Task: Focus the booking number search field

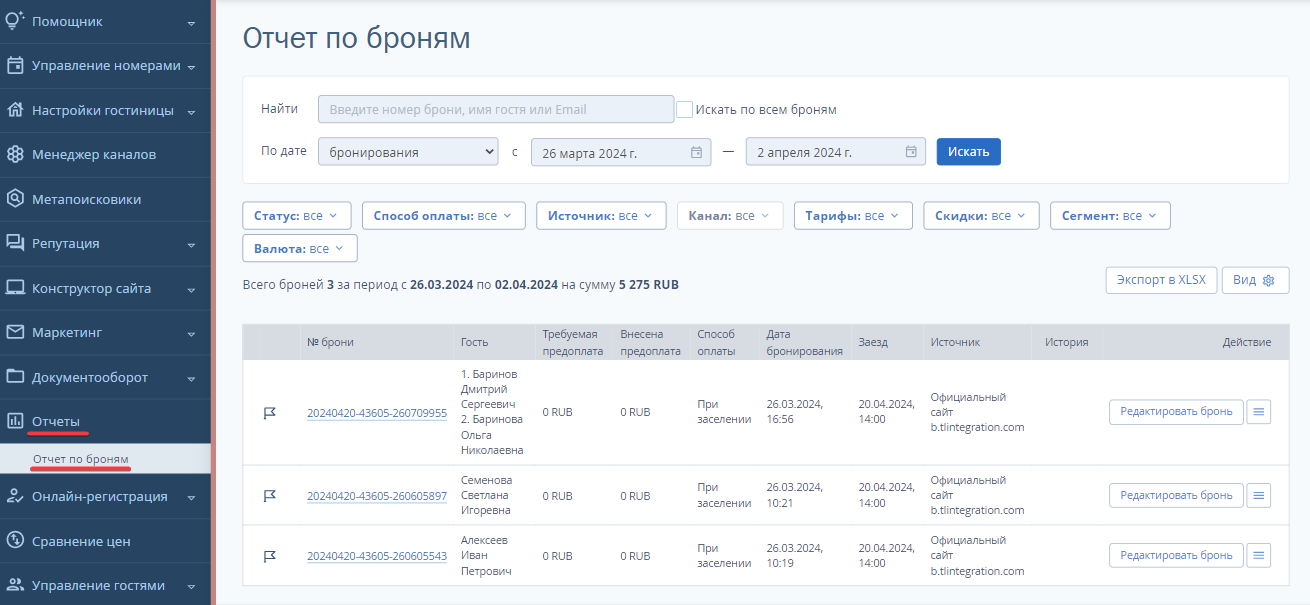Action: coord(496,109)
